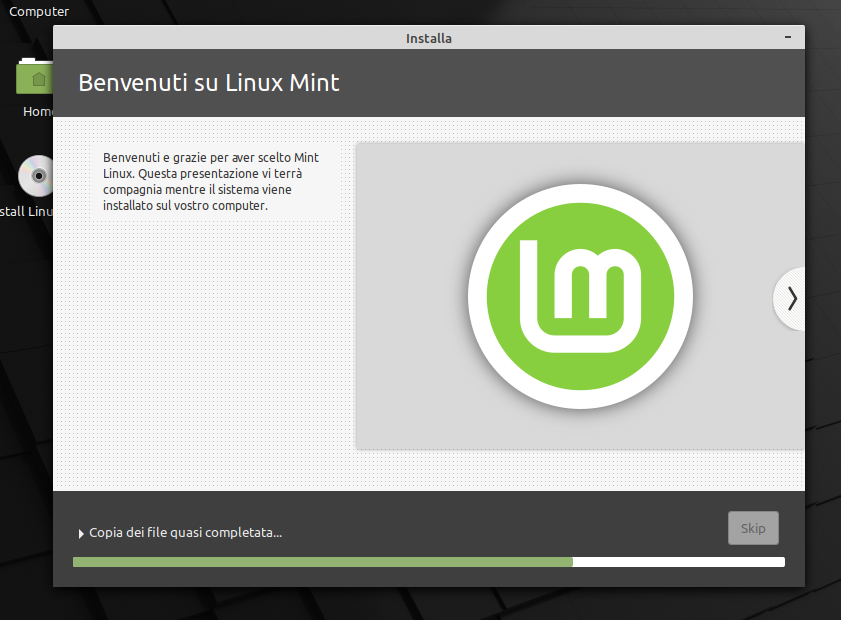The height and width of the screenshot is (620, 841).
Task: Open the Home folder desktop icon
Action: tap(35, 77)
